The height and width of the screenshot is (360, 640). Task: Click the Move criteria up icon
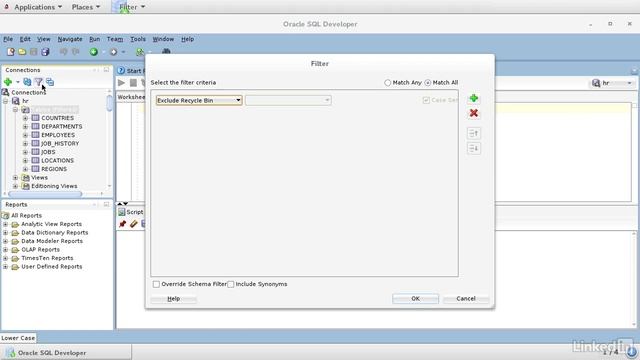pos(474,133)
